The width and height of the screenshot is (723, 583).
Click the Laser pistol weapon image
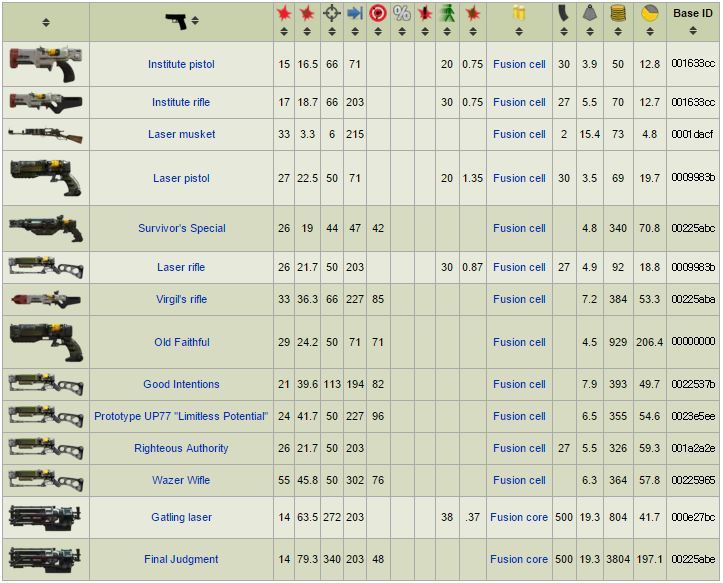coord(46,178)
